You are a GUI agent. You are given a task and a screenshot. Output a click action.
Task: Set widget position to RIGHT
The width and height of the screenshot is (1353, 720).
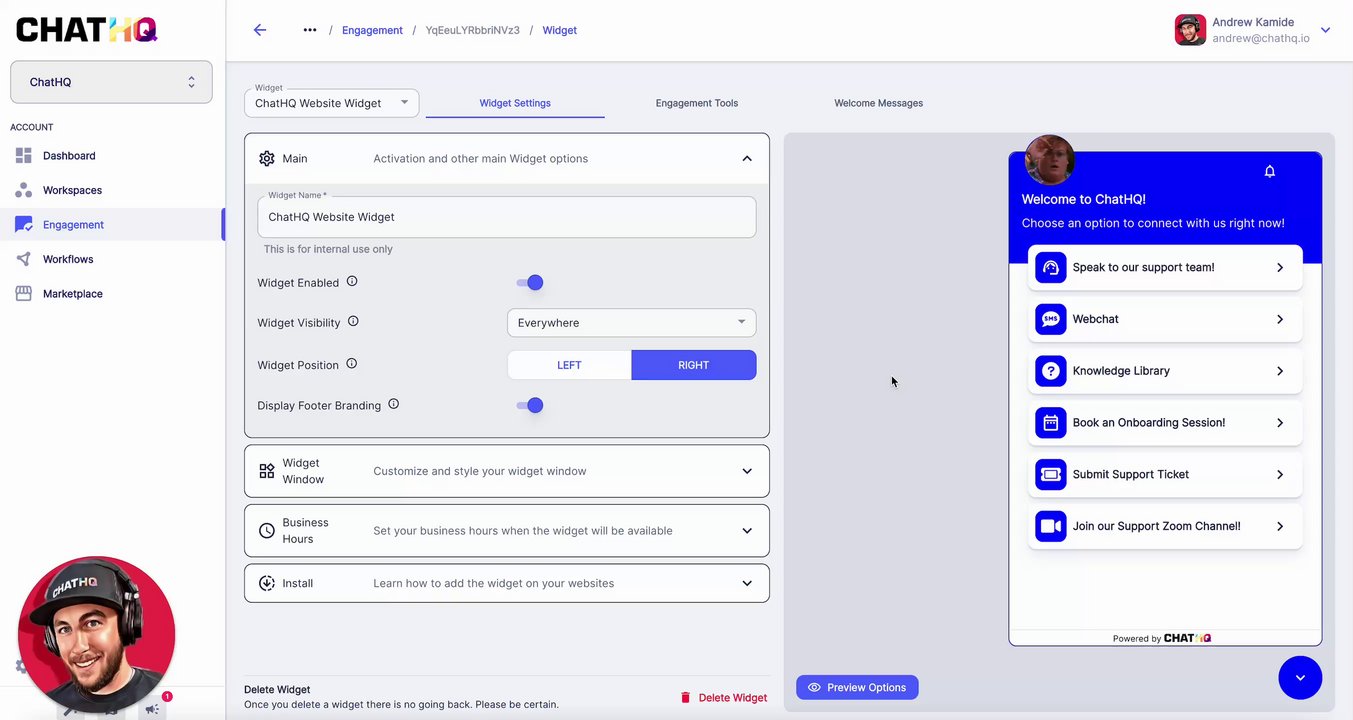click(694, 365)
